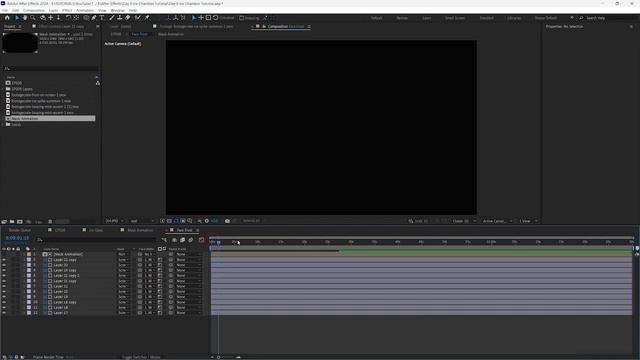The image size is (640, 360).
Task: Twirl open the Layer 19 copy properties
Action: coord(24,270)
